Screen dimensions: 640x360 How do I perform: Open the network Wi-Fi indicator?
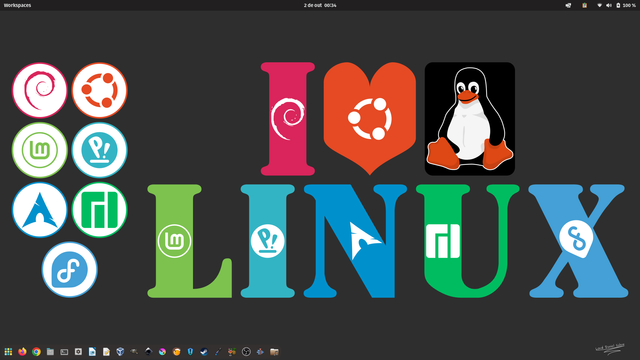[599, 5]
